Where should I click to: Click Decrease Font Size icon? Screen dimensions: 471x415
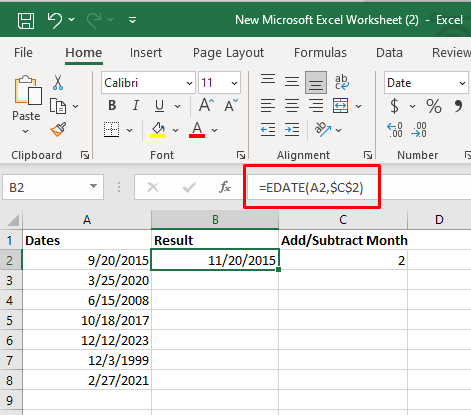tap(231, 105)
